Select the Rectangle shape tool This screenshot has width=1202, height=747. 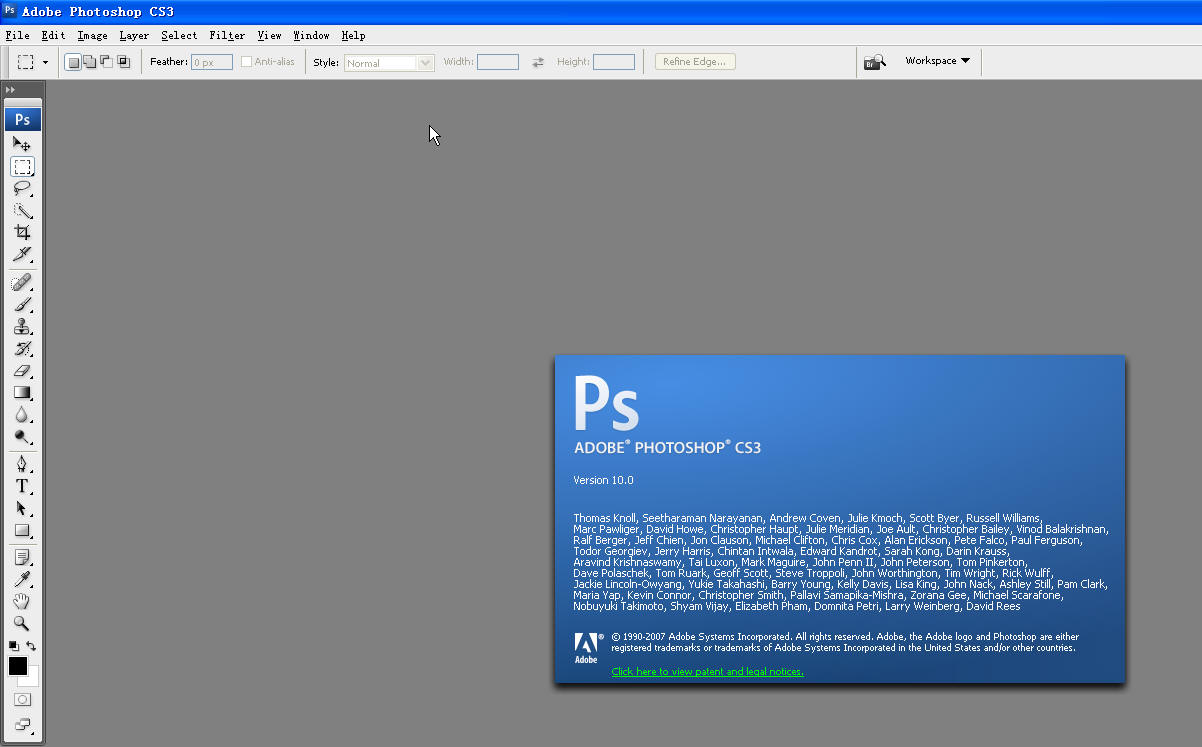pyautogui.click(x=22, y=530)
